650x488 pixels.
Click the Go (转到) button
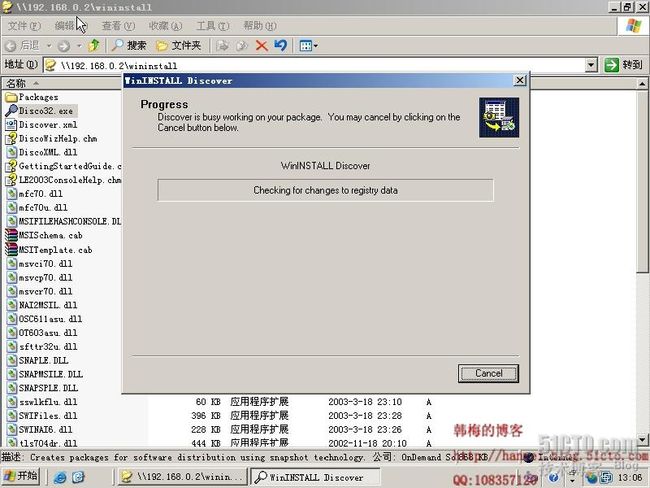tap(623, 65)
